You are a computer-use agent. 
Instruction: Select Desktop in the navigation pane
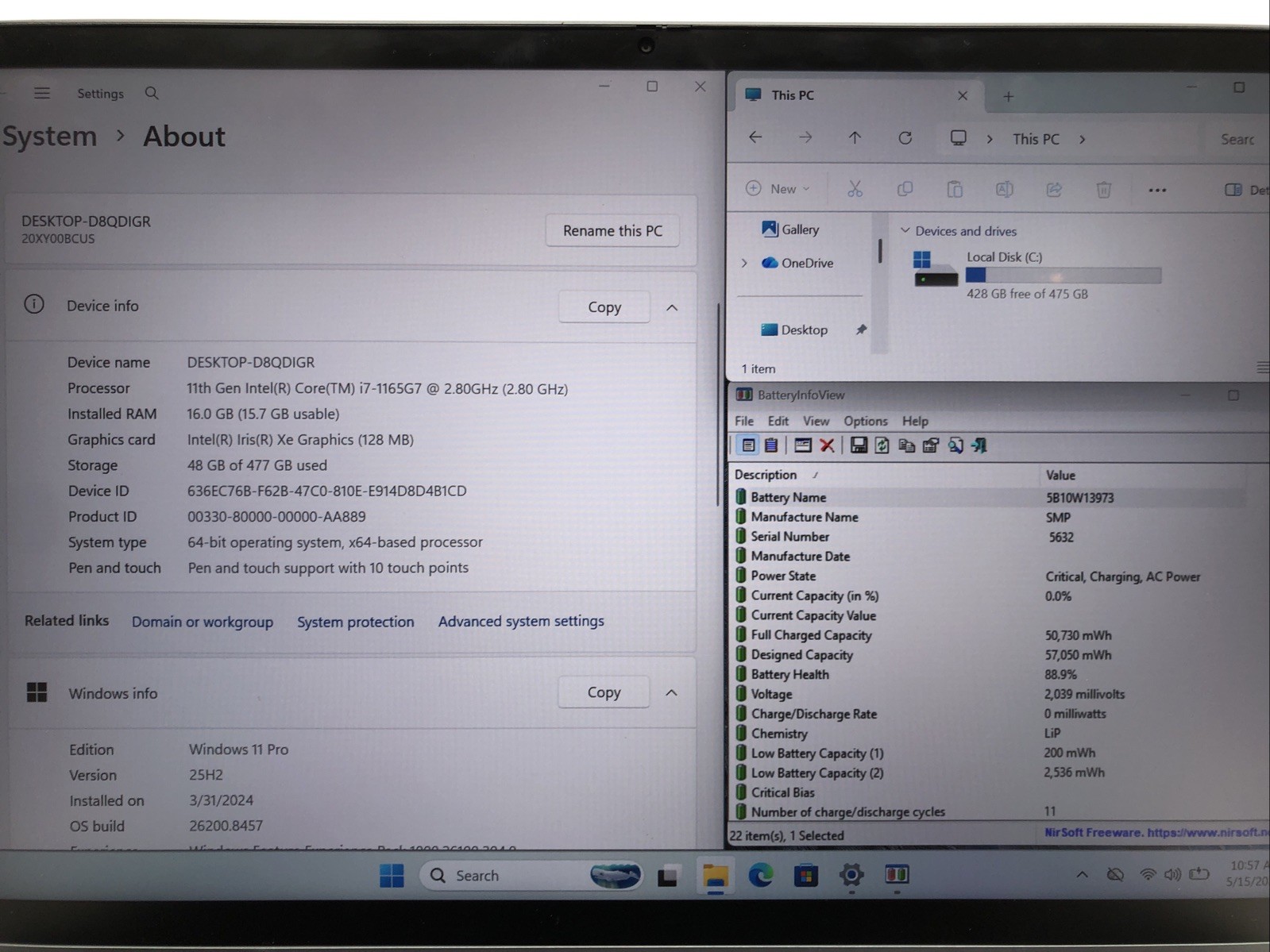(x=794, y=330)
